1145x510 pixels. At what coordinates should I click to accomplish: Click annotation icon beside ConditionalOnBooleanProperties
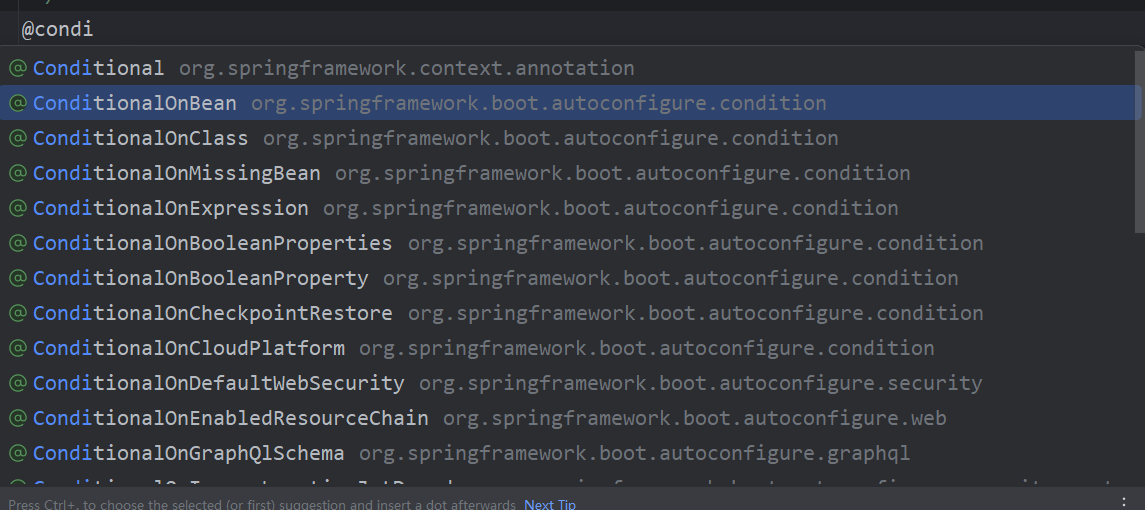18,243
